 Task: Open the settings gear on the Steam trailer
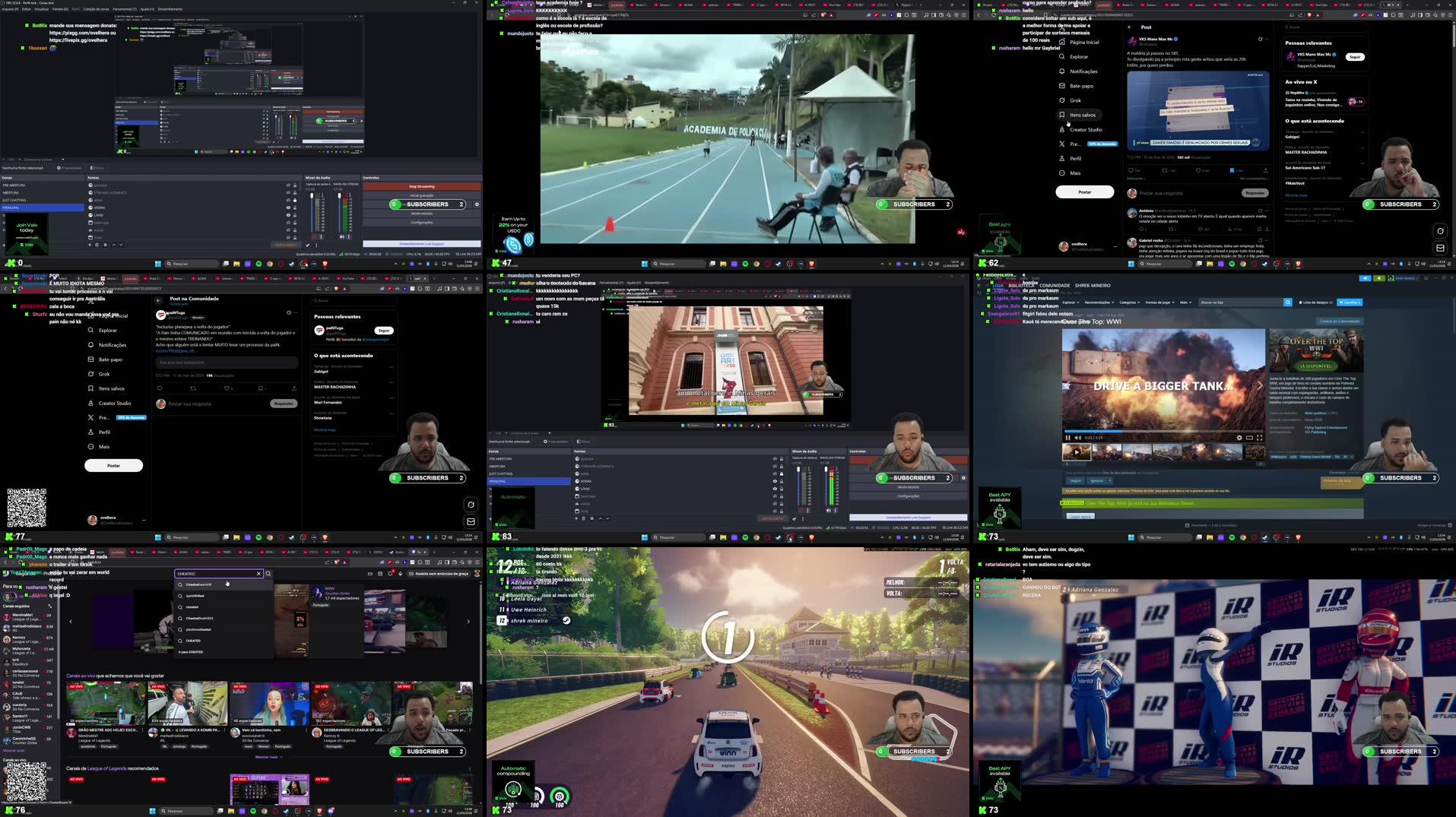(x=1239, y=438)
